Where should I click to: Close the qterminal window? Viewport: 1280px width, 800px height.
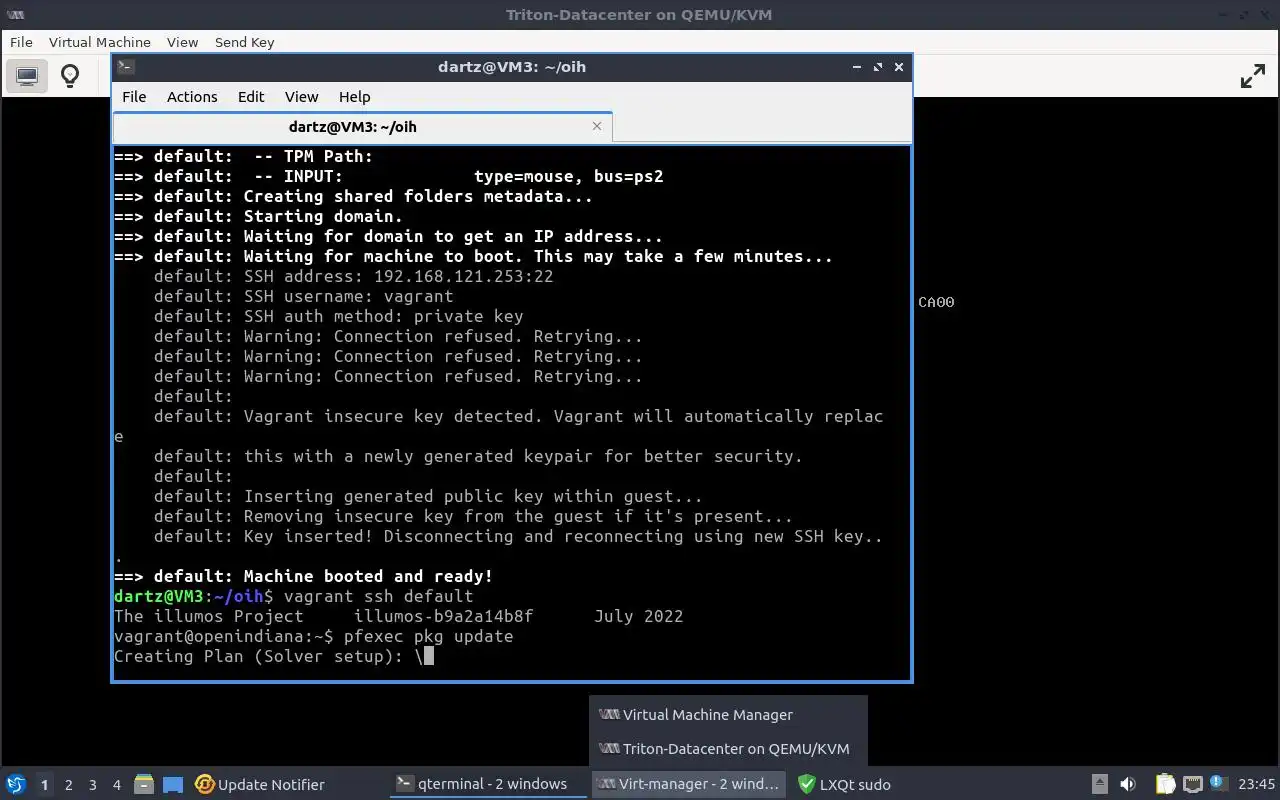click(899, 67)
